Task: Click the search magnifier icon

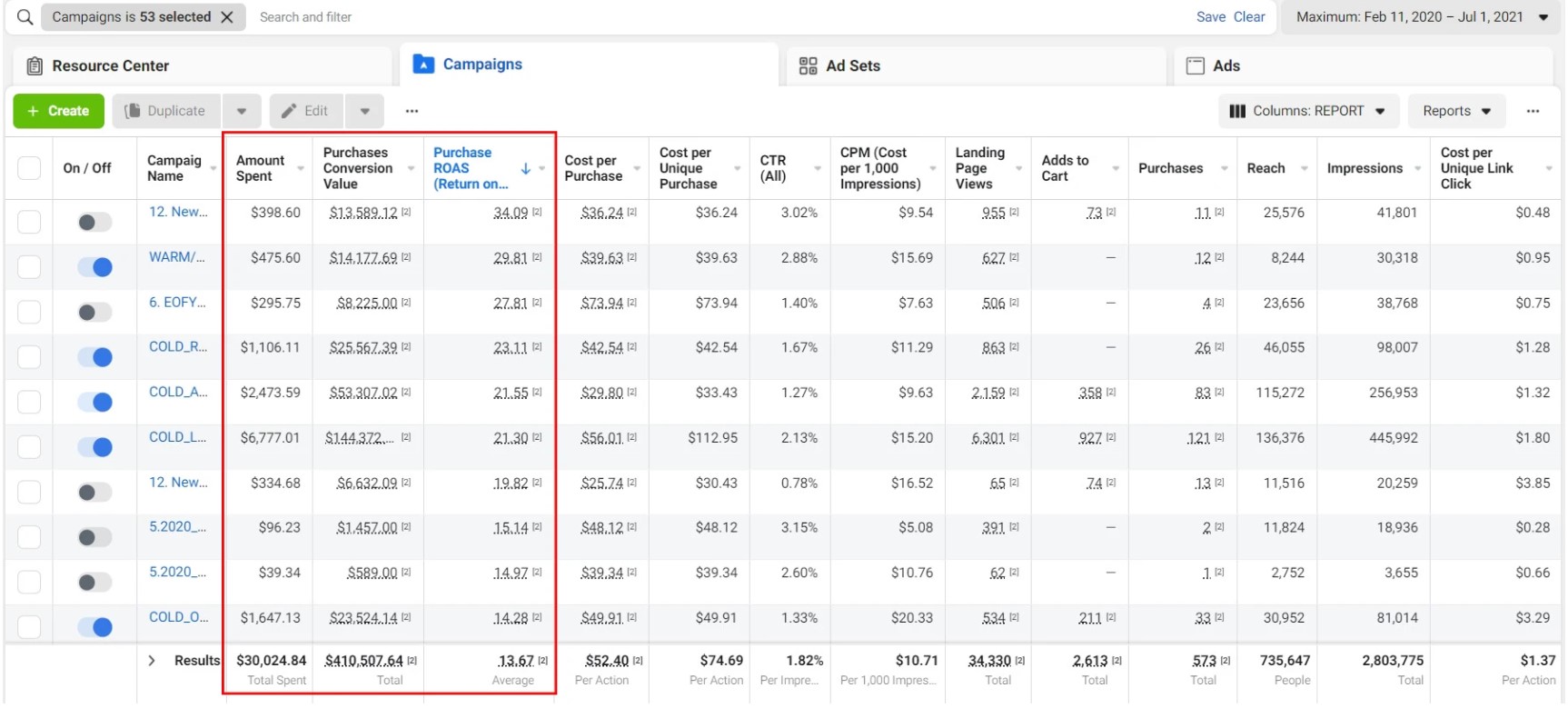Action: tap(25, 17)
